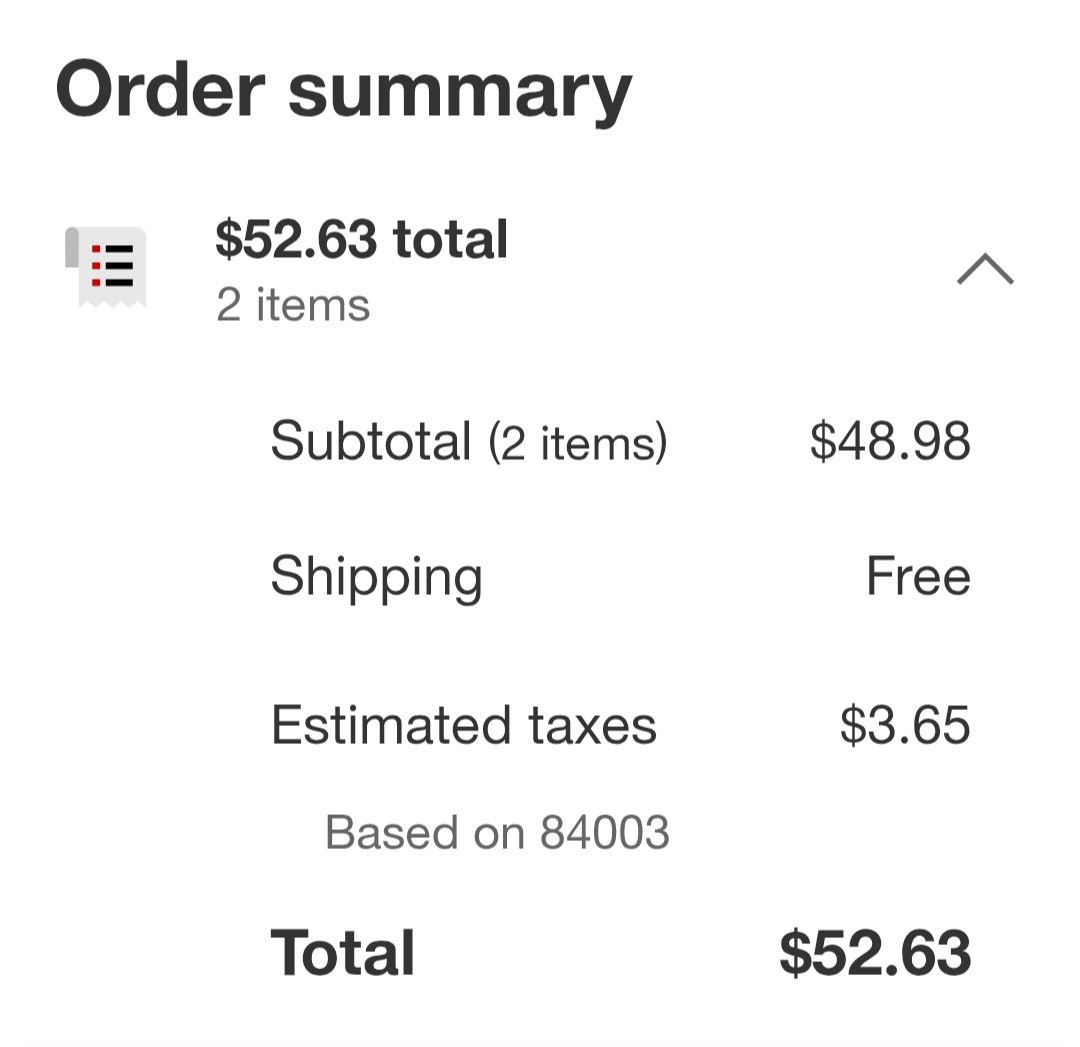Select the Shipping label
This screenshot has width=1080, height=1047.
coord(376,578)
